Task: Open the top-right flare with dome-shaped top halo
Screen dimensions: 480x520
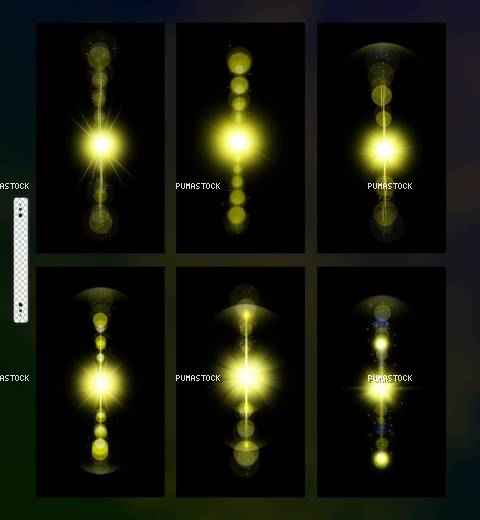Action: tap(382, 138)
